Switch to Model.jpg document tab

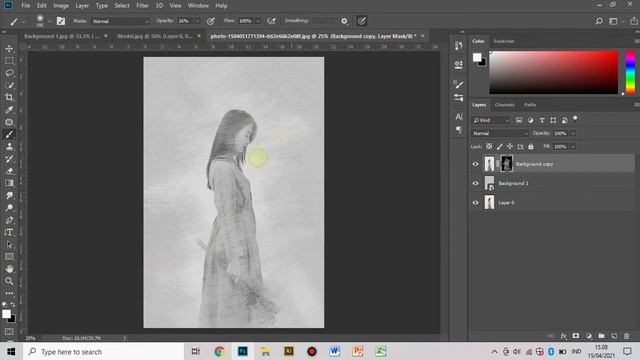[155, 36]
